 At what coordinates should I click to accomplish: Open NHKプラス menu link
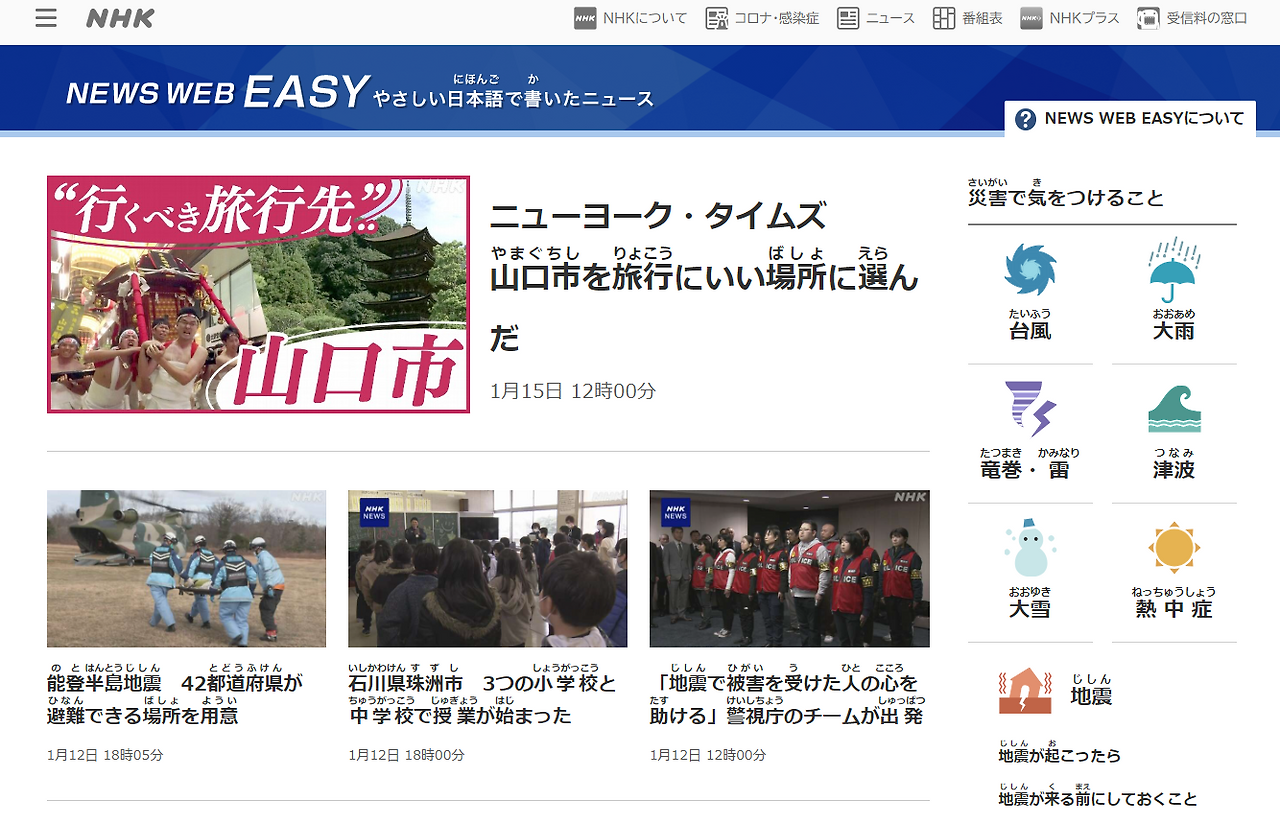1084,18
